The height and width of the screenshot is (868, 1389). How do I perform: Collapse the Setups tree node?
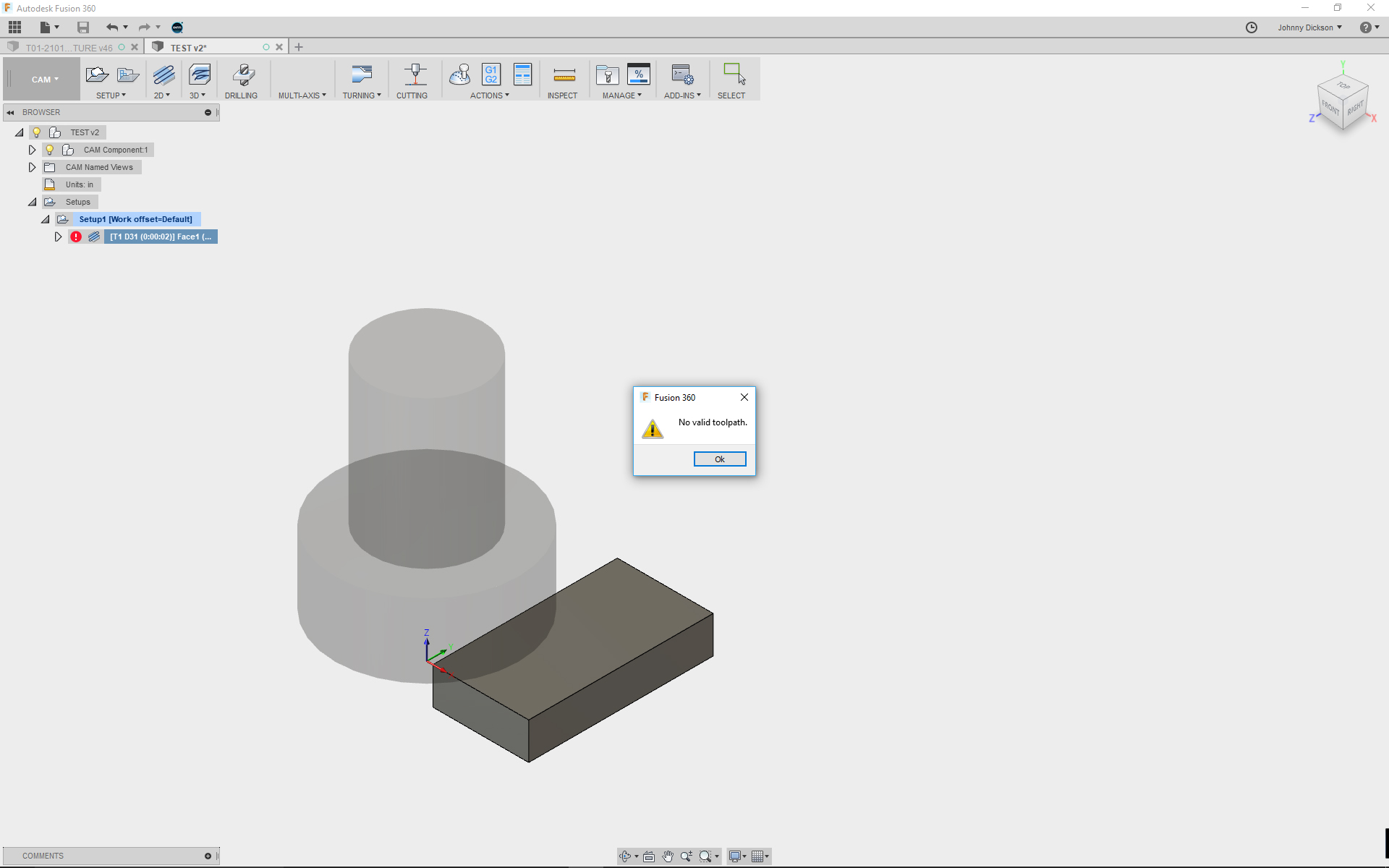click(32, 202)
